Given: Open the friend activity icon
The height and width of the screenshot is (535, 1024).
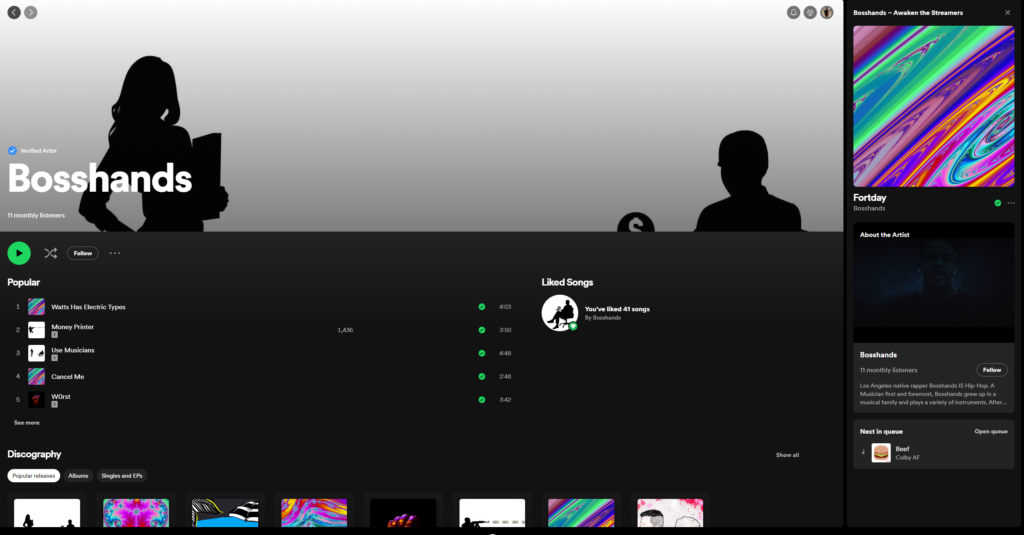Looking at the screenshot, I should pos(810,12).
